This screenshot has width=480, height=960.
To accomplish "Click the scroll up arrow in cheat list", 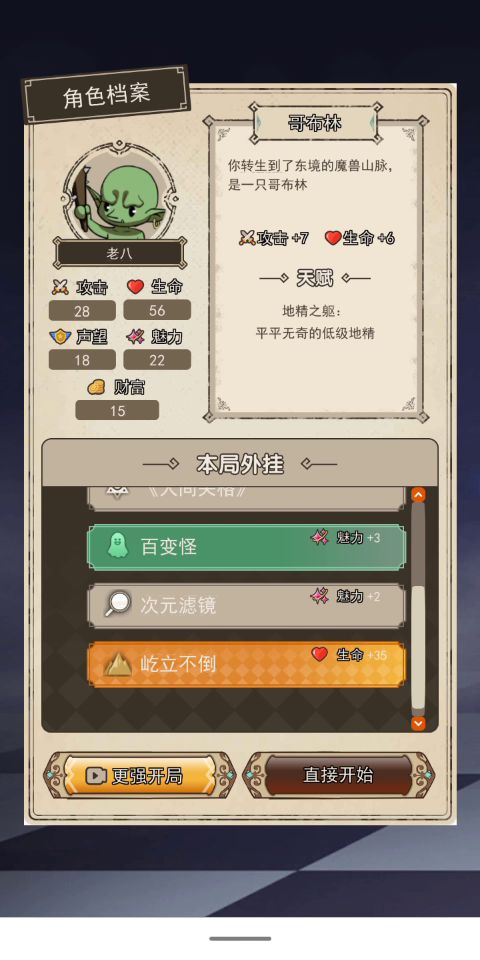I will click(418, 495).
